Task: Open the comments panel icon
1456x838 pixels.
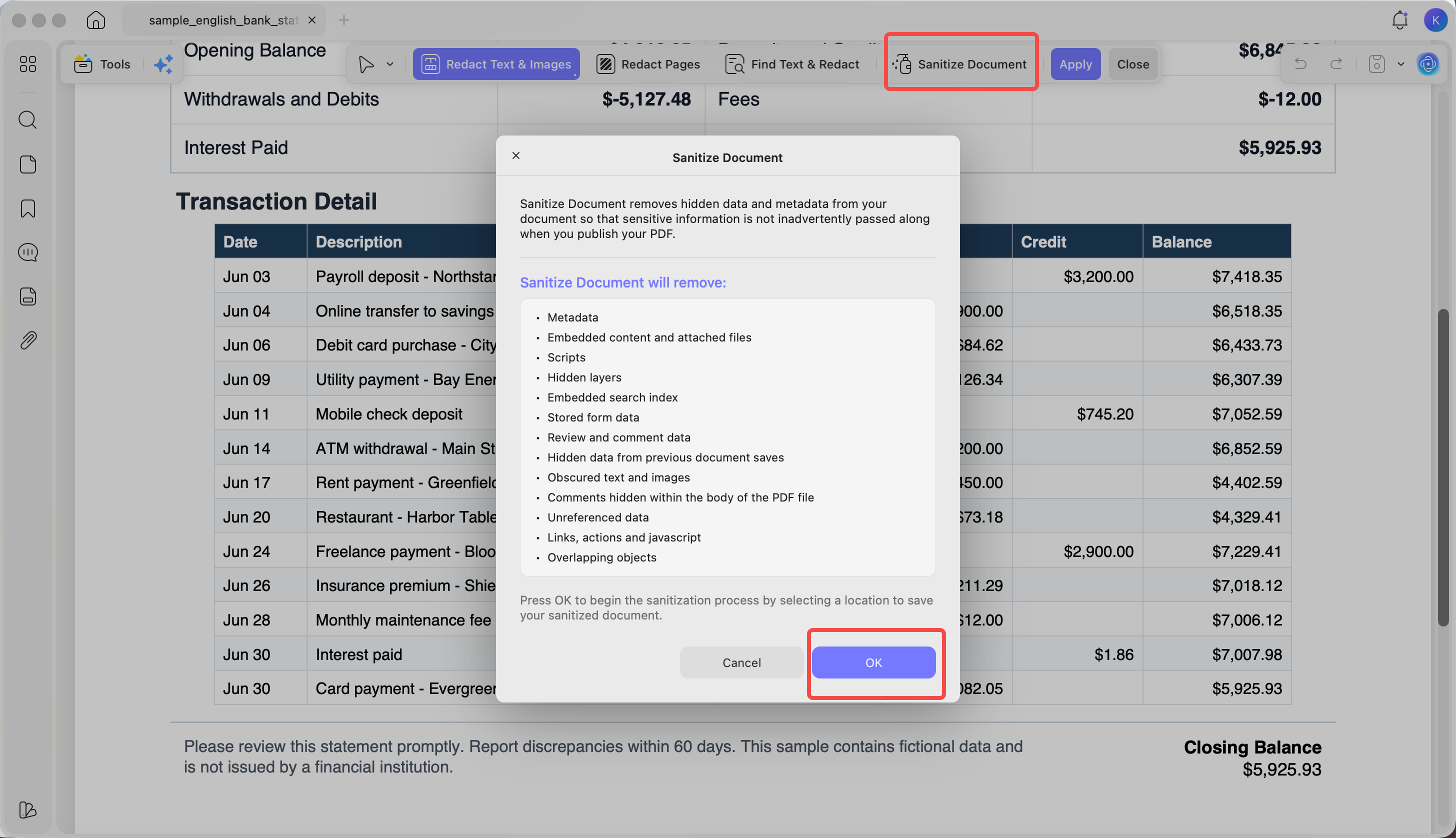Action: (x=27, y=252)
